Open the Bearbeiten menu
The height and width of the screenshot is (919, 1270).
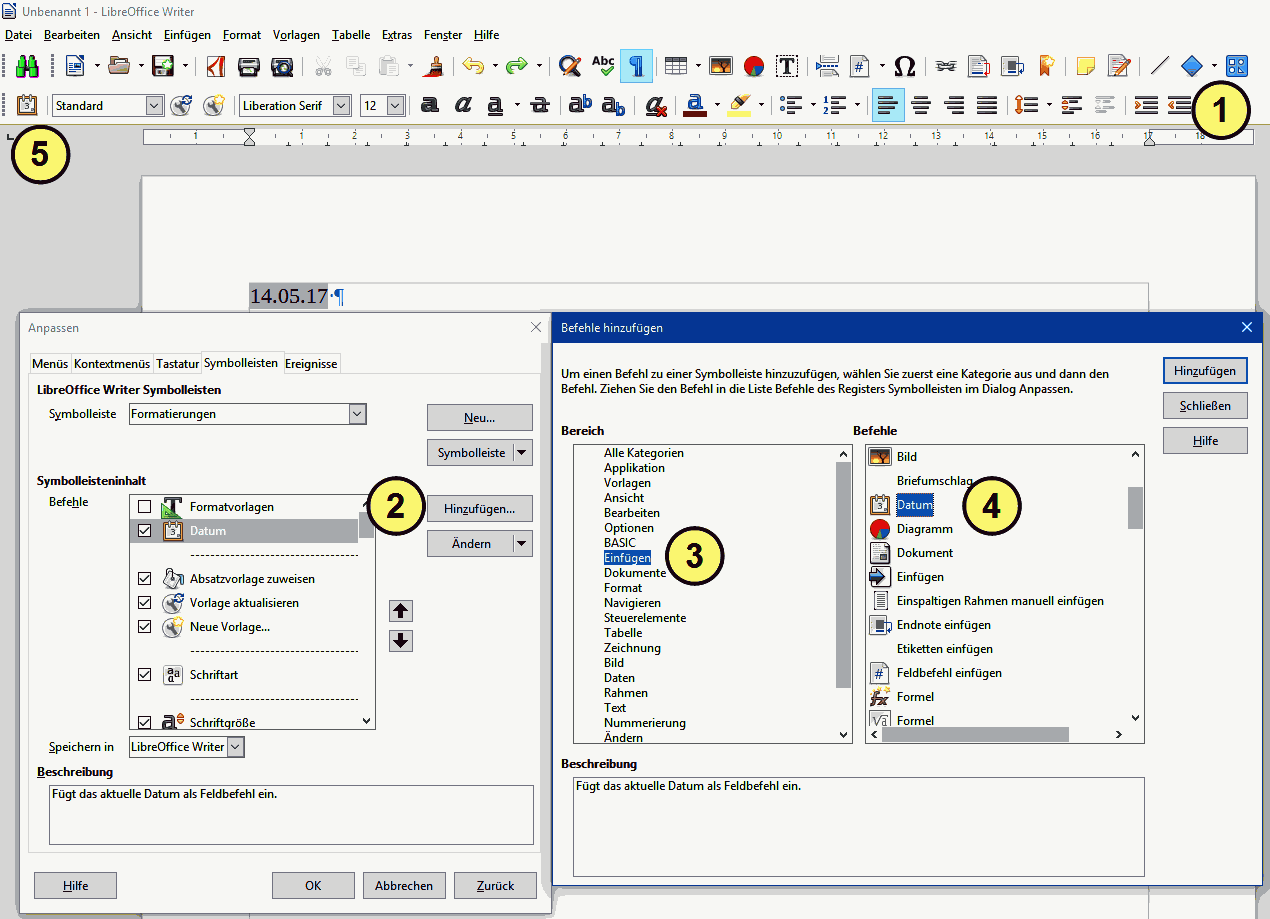pyautogui.click(x=72, y=35)
